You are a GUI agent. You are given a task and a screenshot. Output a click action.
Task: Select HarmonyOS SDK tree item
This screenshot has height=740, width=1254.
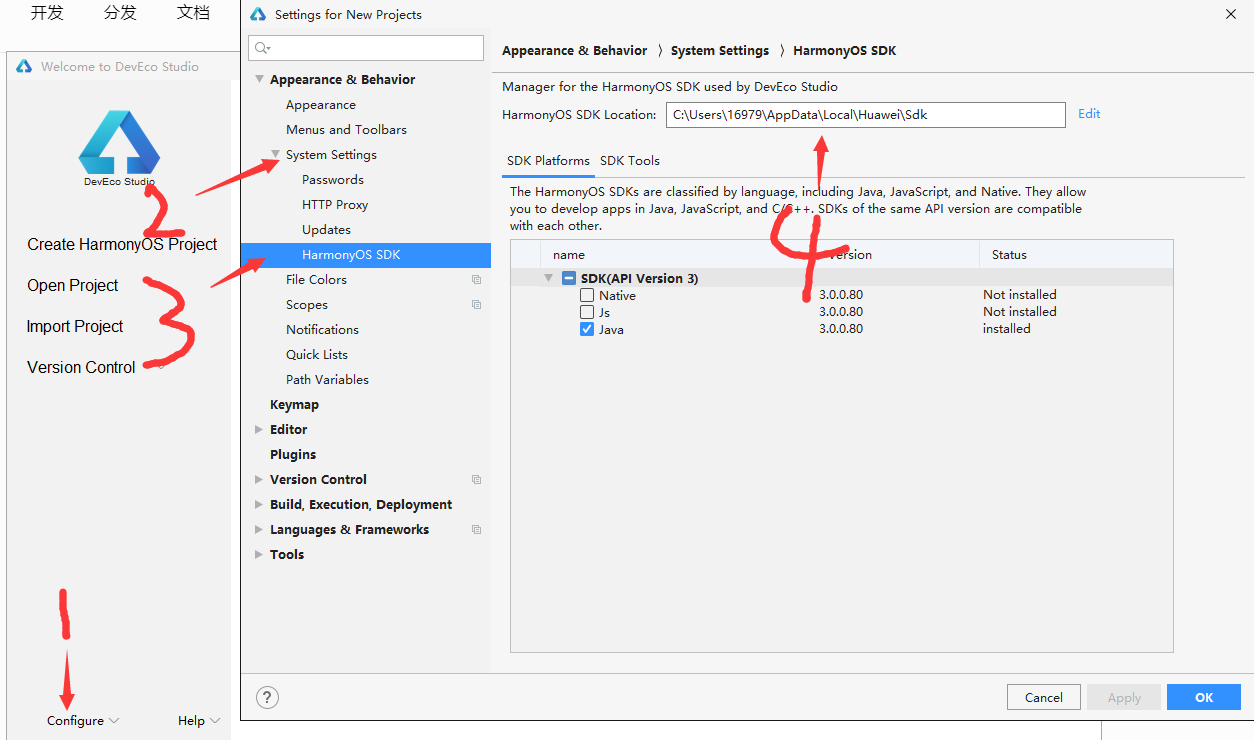366,255
